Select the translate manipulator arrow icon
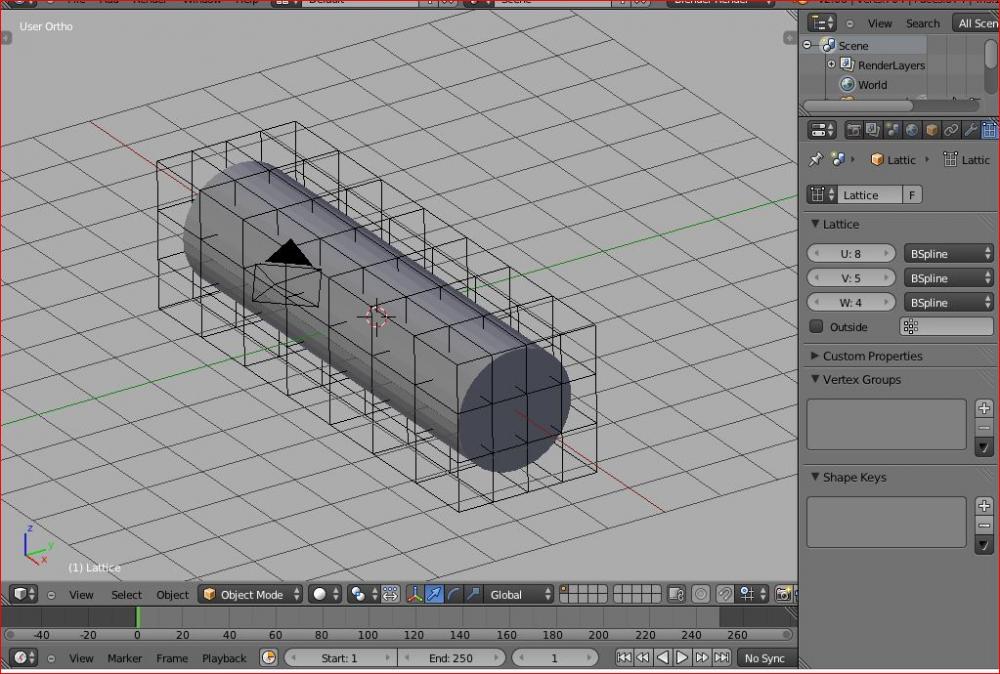This screenshot has height=674, width=1000. pyautogui.click(x=435, y=595)
